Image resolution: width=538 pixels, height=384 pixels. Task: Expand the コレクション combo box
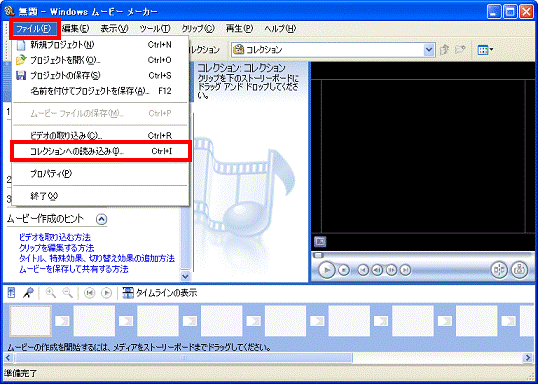pyautogui.click(x=429, y=50)
